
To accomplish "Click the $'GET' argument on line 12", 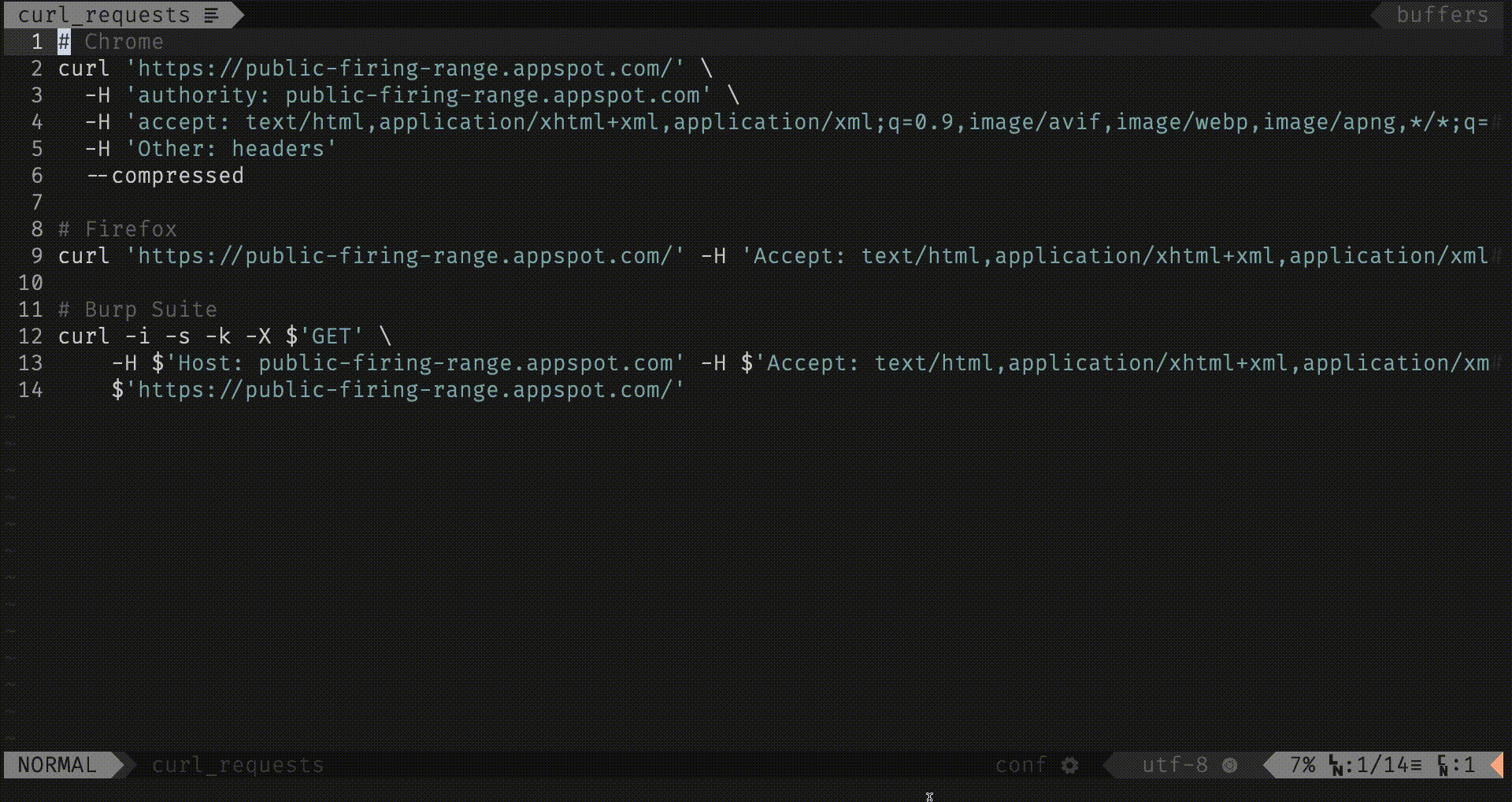I will point(324,336).
